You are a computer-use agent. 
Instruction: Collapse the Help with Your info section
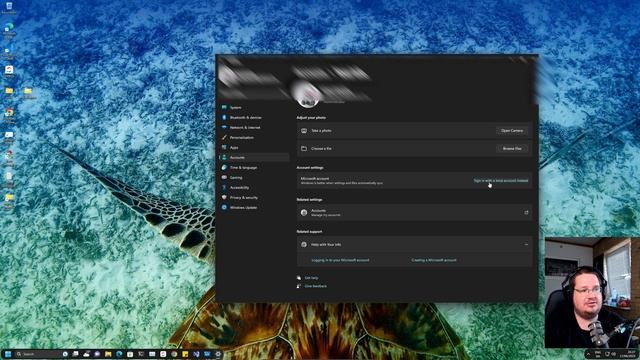526,244
